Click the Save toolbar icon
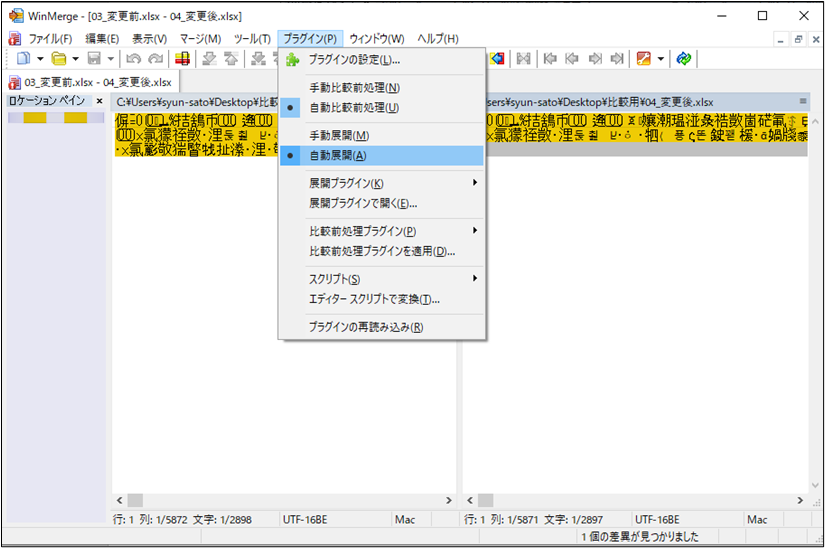 tap(93, 59)
